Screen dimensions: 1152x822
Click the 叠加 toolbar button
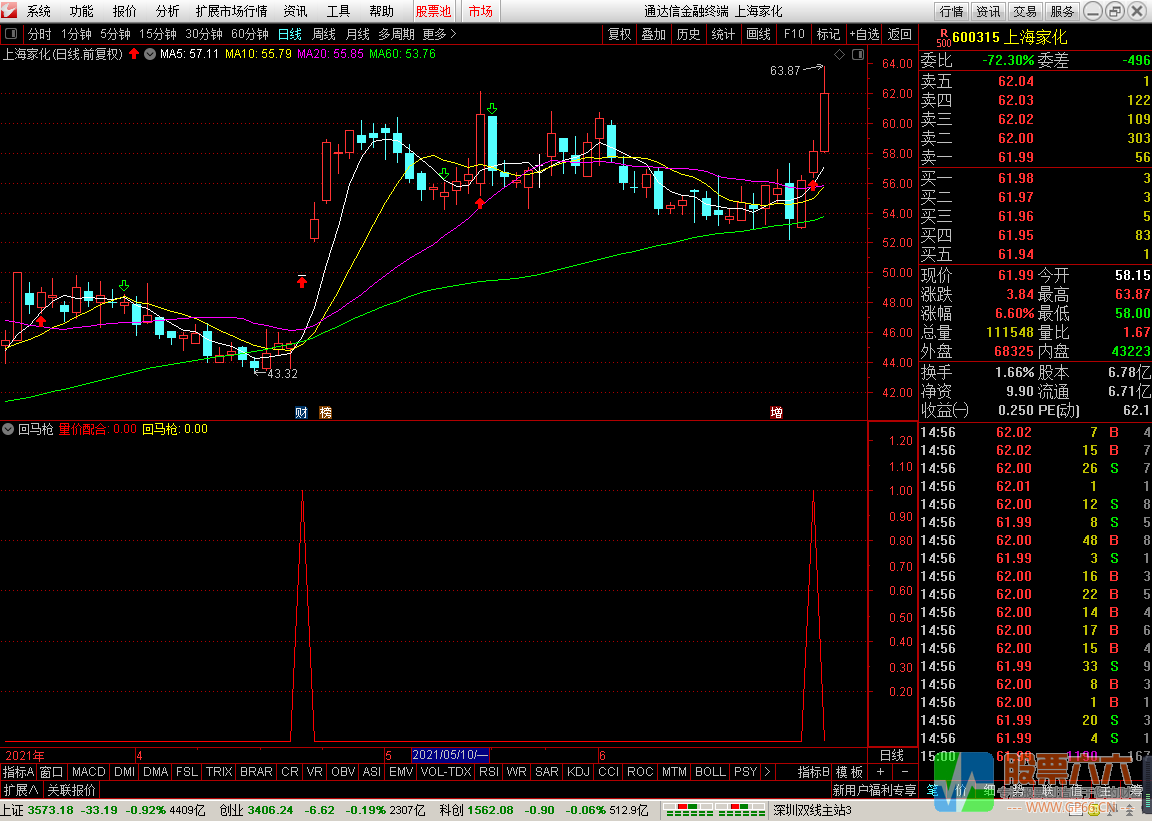pyautogui.click(x=653, y=34)
